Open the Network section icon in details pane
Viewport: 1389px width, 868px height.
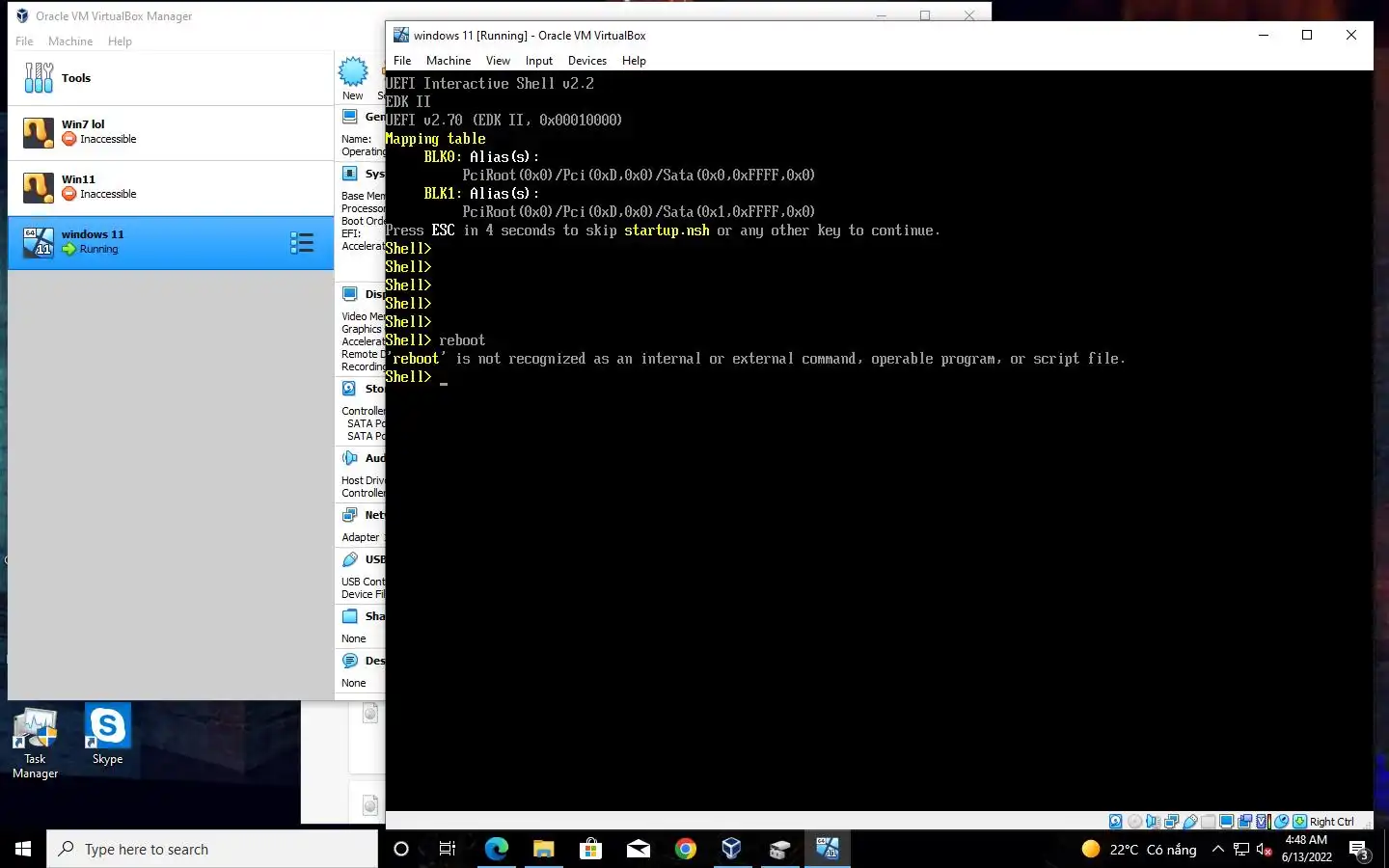coord(350,515)
